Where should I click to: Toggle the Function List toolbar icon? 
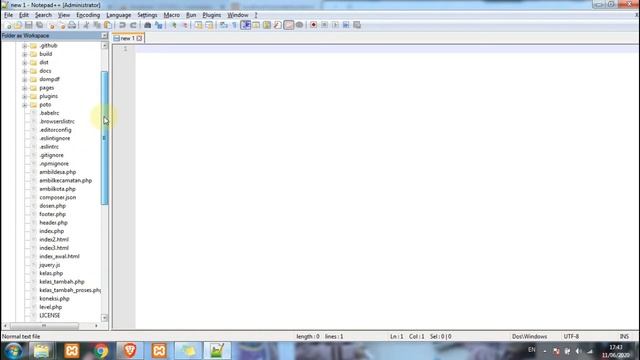[278, 25]
